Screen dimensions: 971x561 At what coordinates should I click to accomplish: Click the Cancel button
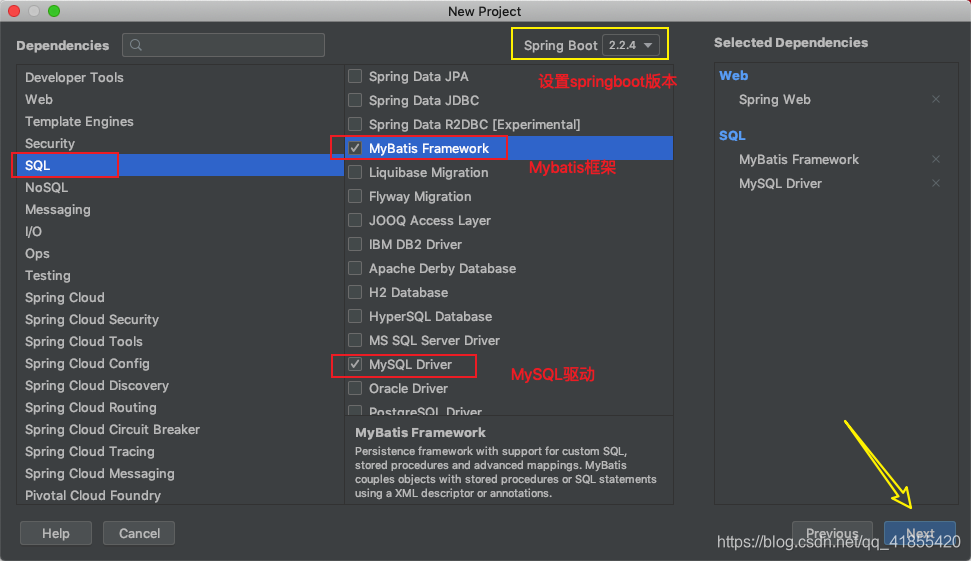139,533
